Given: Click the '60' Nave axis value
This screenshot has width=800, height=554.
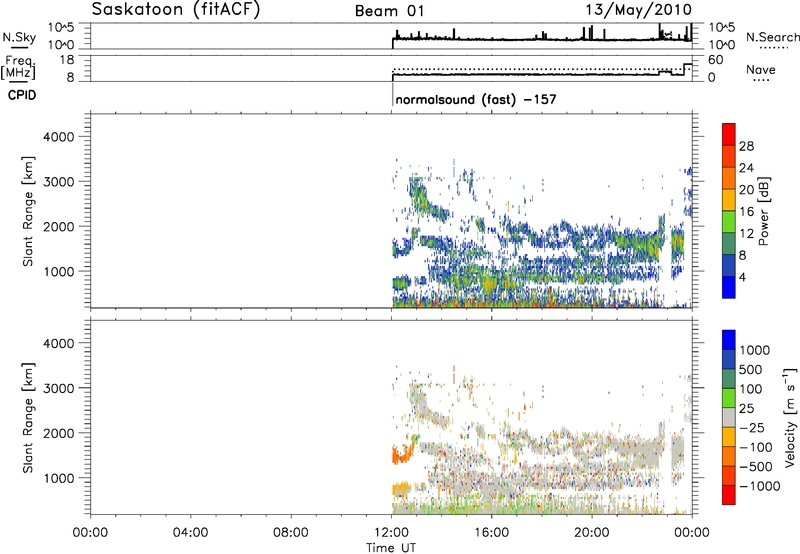Looking at the screenshot, I should pyautogui.click(x=715, y=60).
